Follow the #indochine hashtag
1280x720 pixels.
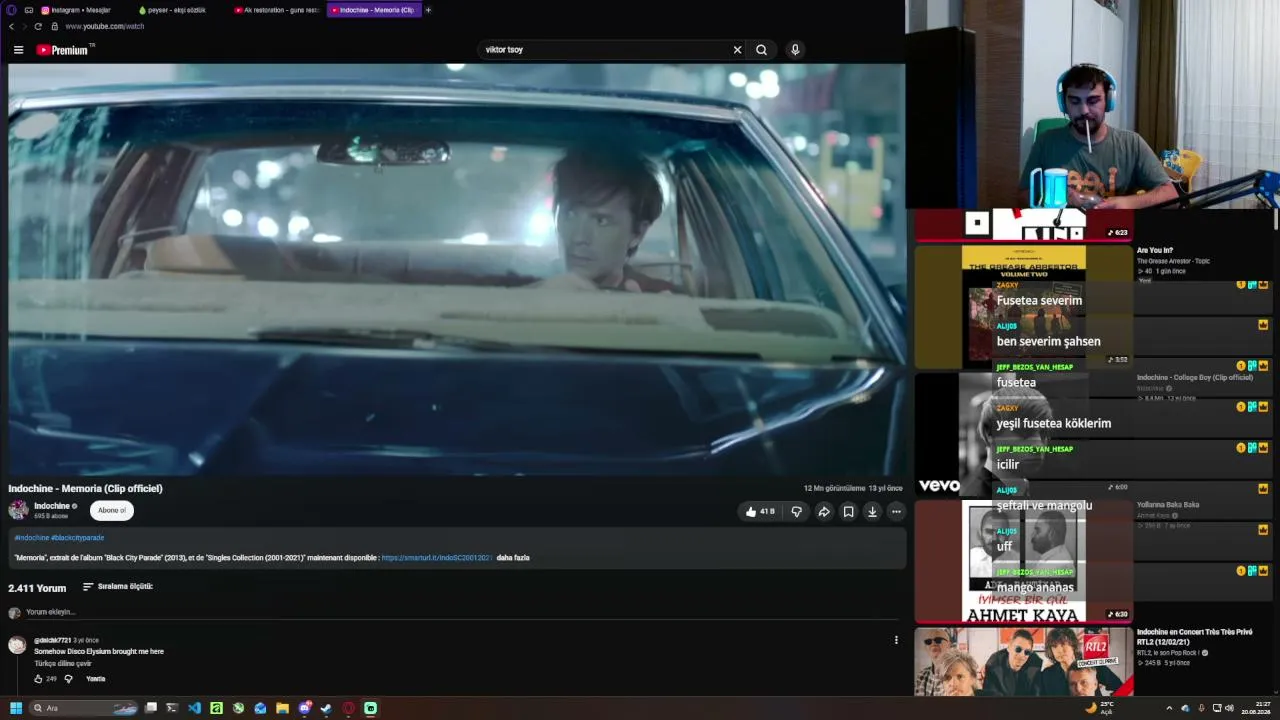31,538
